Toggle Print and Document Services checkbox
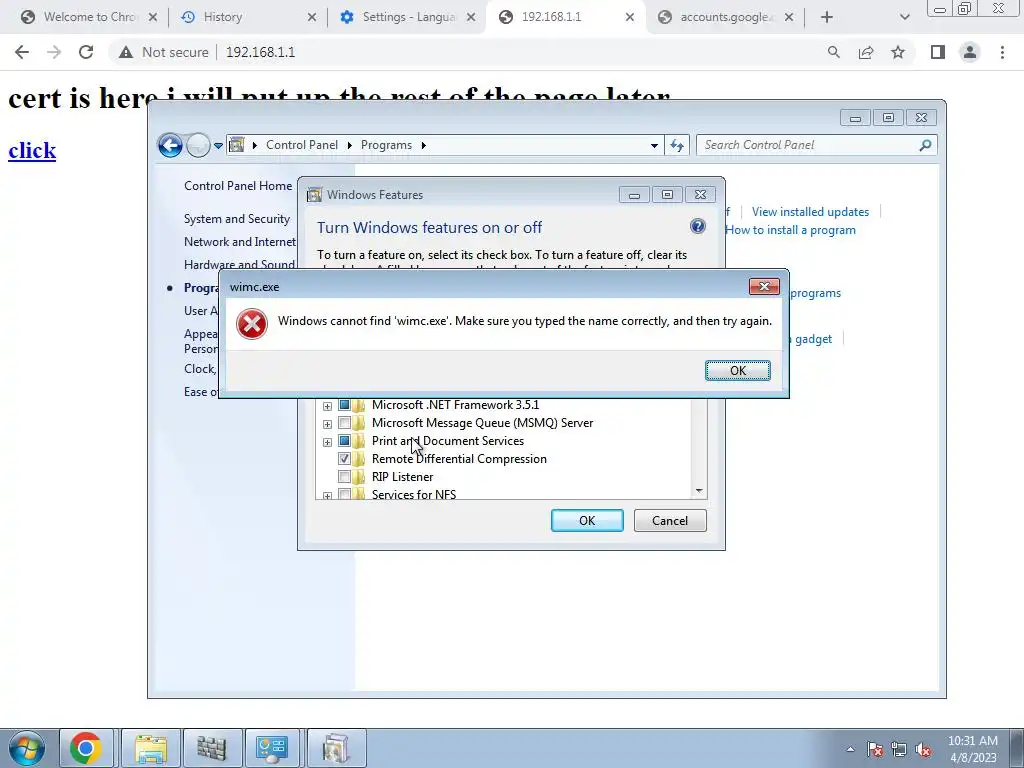The image size is (1024, 768). click(344, 441)
